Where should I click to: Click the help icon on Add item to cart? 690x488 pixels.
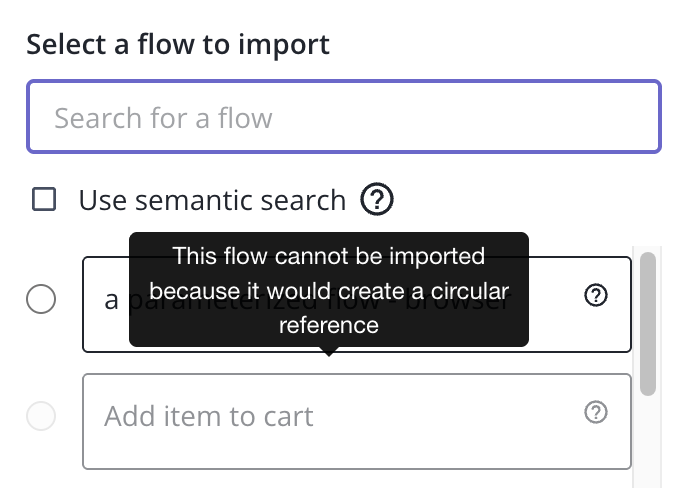tap(596, 412)
